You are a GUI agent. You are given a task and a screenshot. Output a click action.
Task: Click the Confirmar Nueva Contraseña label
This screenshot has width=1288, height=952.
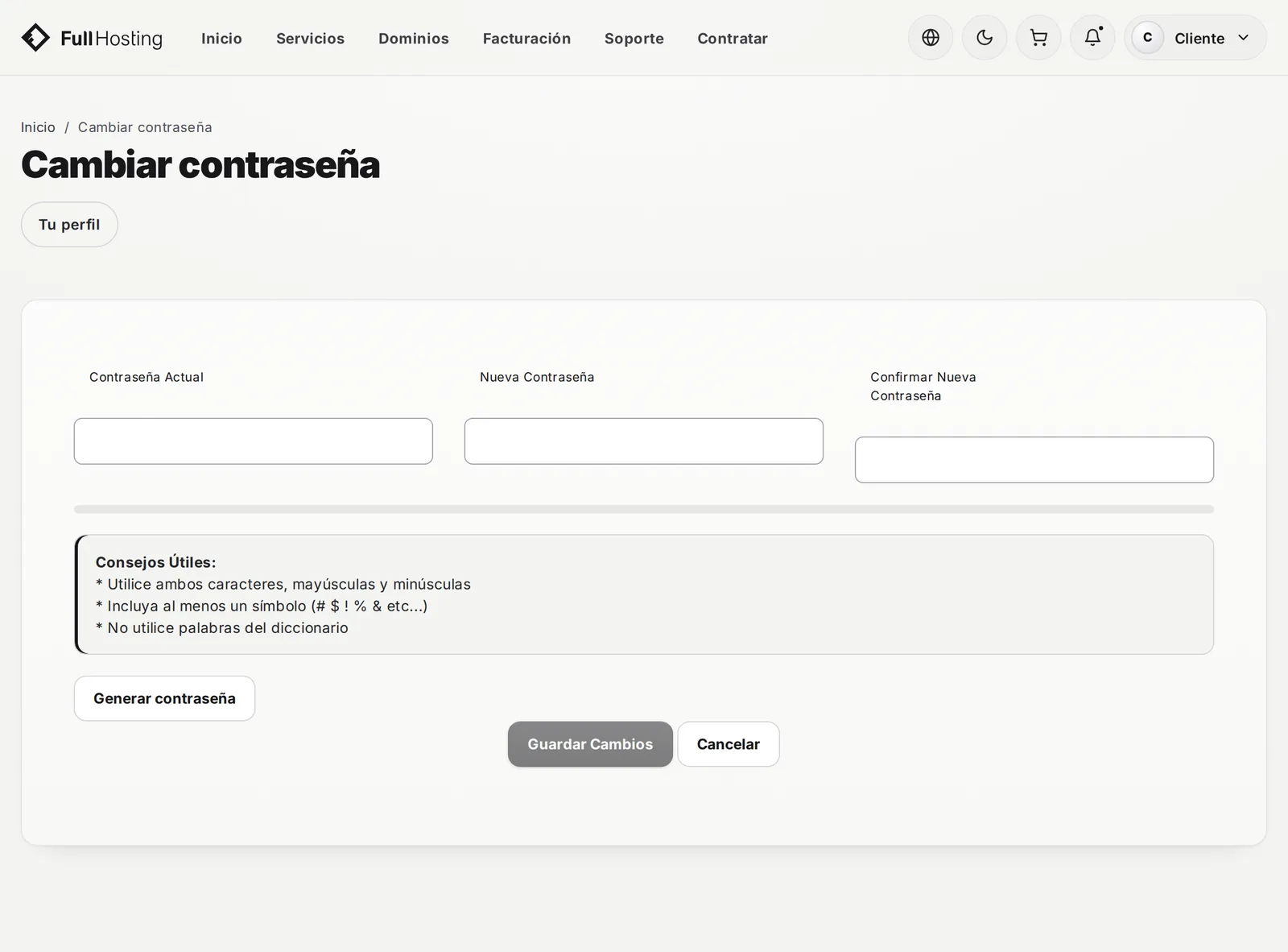click(923, 387)
